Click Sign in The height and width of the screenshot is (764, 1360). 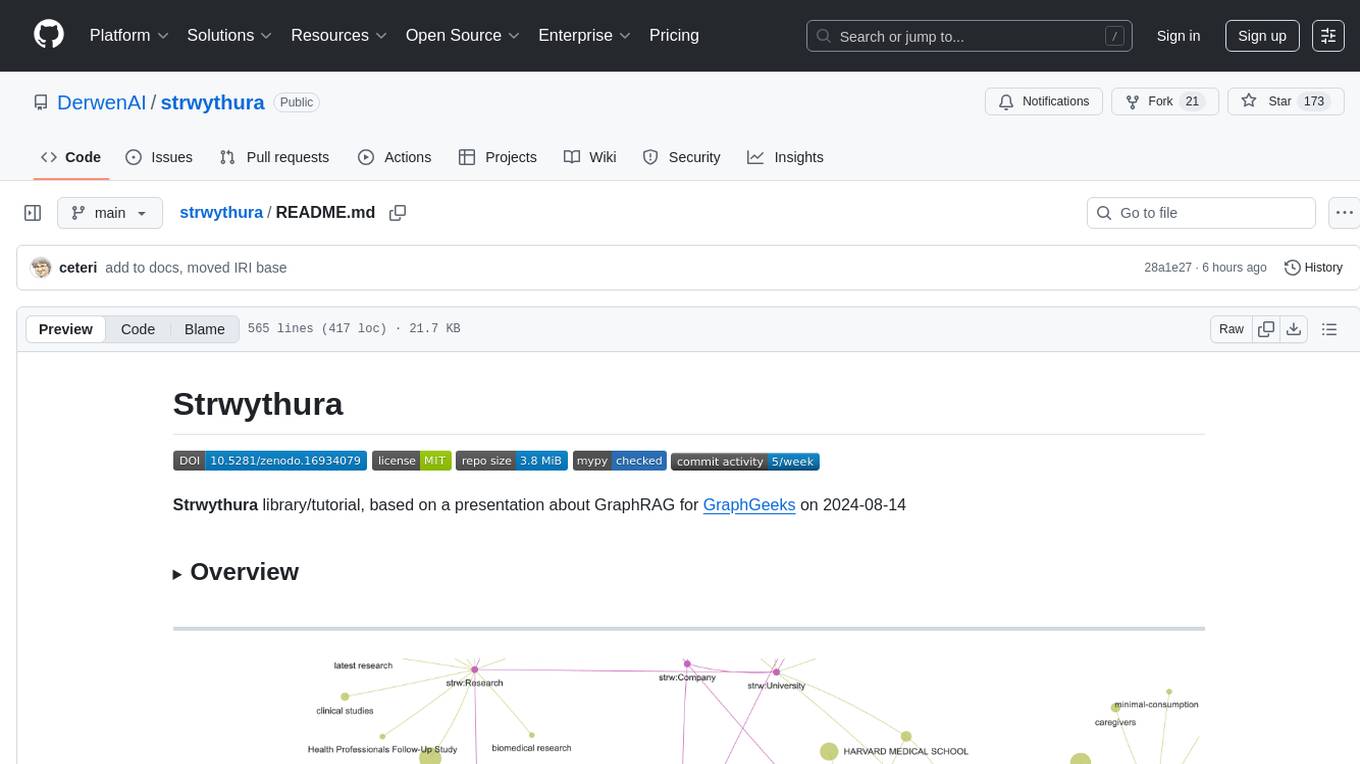pos(1178,36)
